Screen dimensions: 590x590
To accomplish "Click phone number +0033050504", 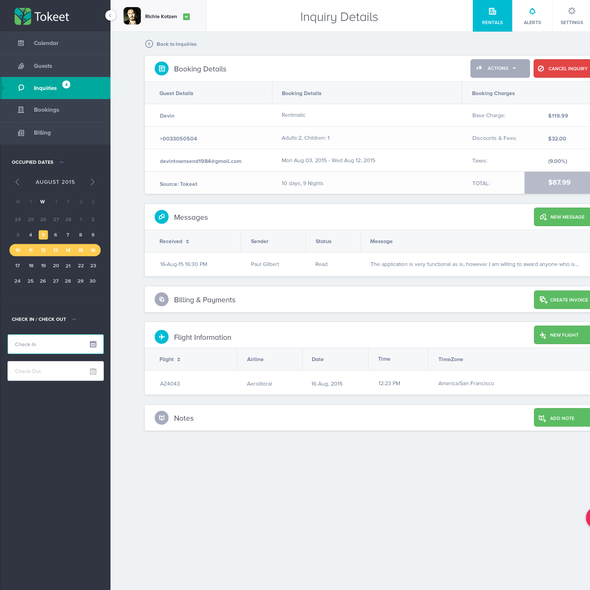I will (178, 138).
